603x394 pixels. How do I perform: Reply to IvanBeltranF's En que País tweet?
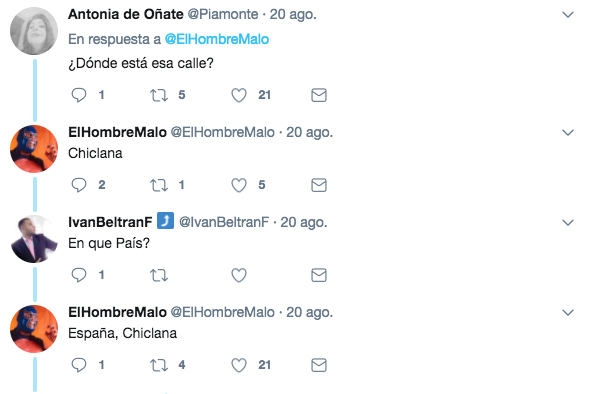pos(79,275)
